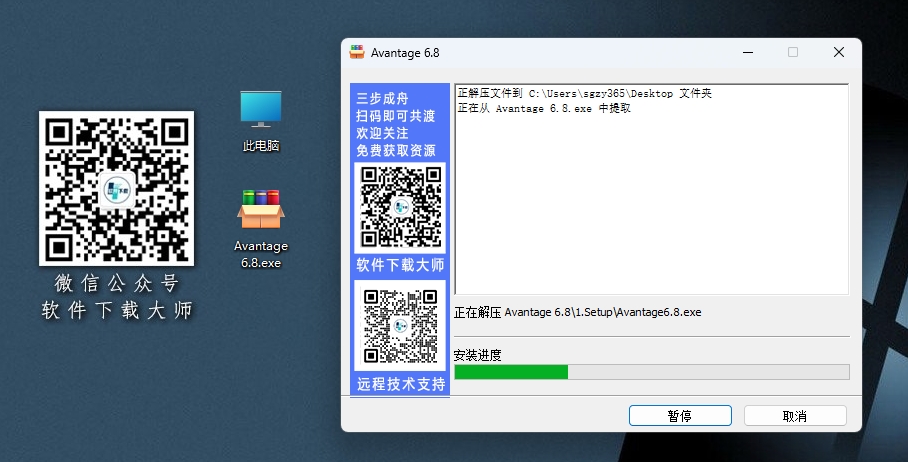This screenshot has width=908, height=462.
Task: Click the 远程技术支持 label
Action: tap(401, 384)
